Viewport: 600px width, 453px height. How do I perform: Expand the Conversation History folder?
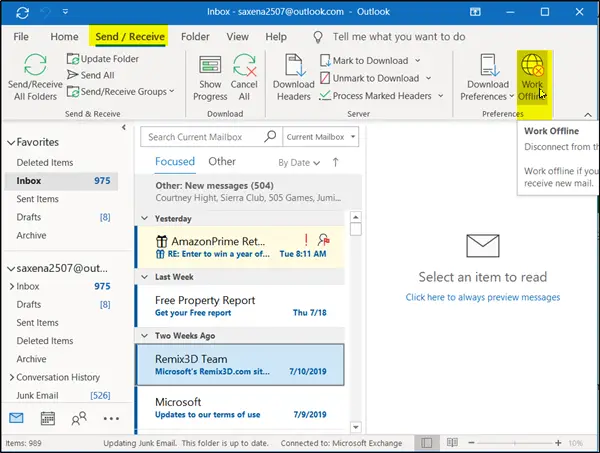pos(10,377)
